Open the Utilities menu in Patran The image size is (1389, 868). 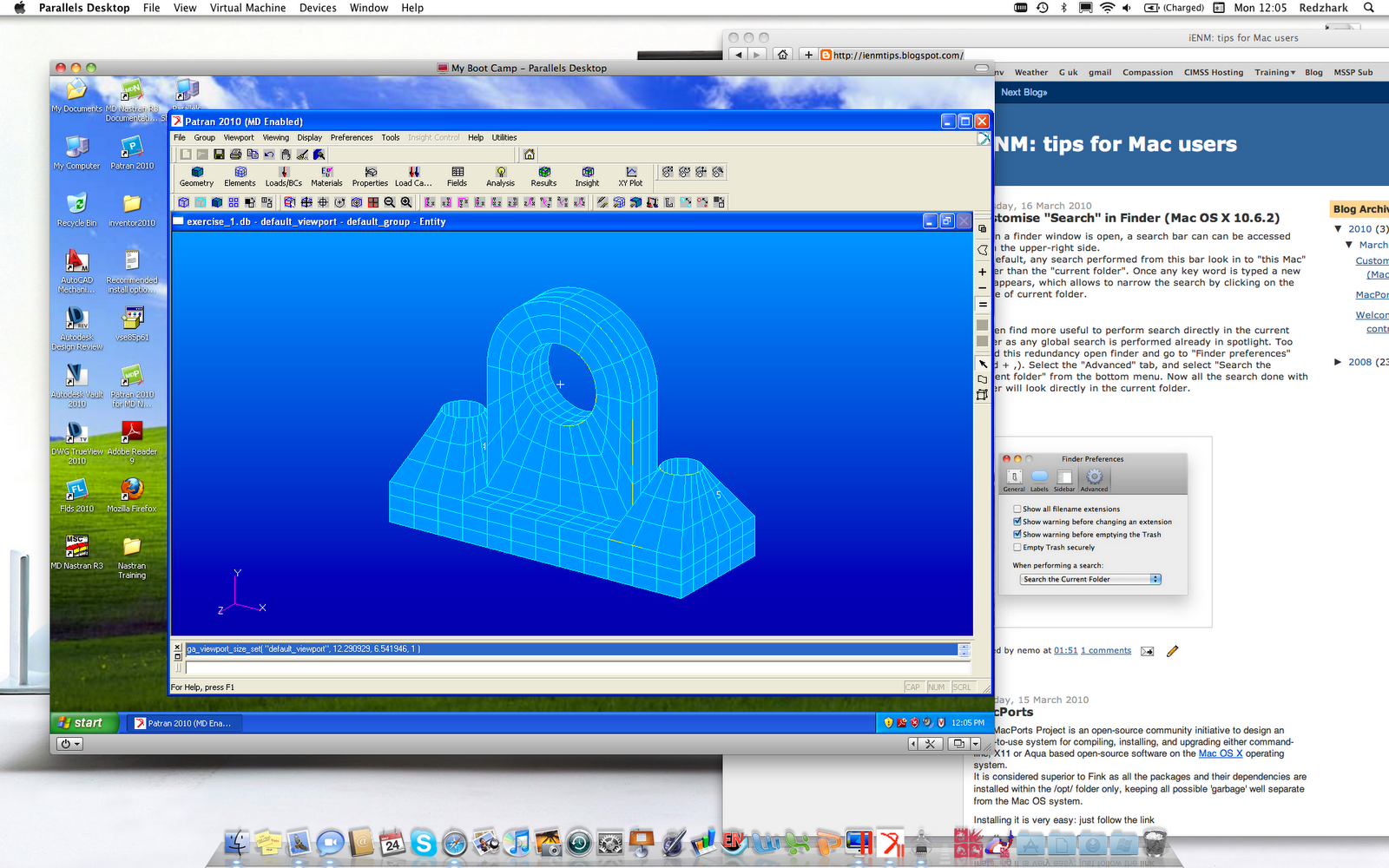coord(504,137)
